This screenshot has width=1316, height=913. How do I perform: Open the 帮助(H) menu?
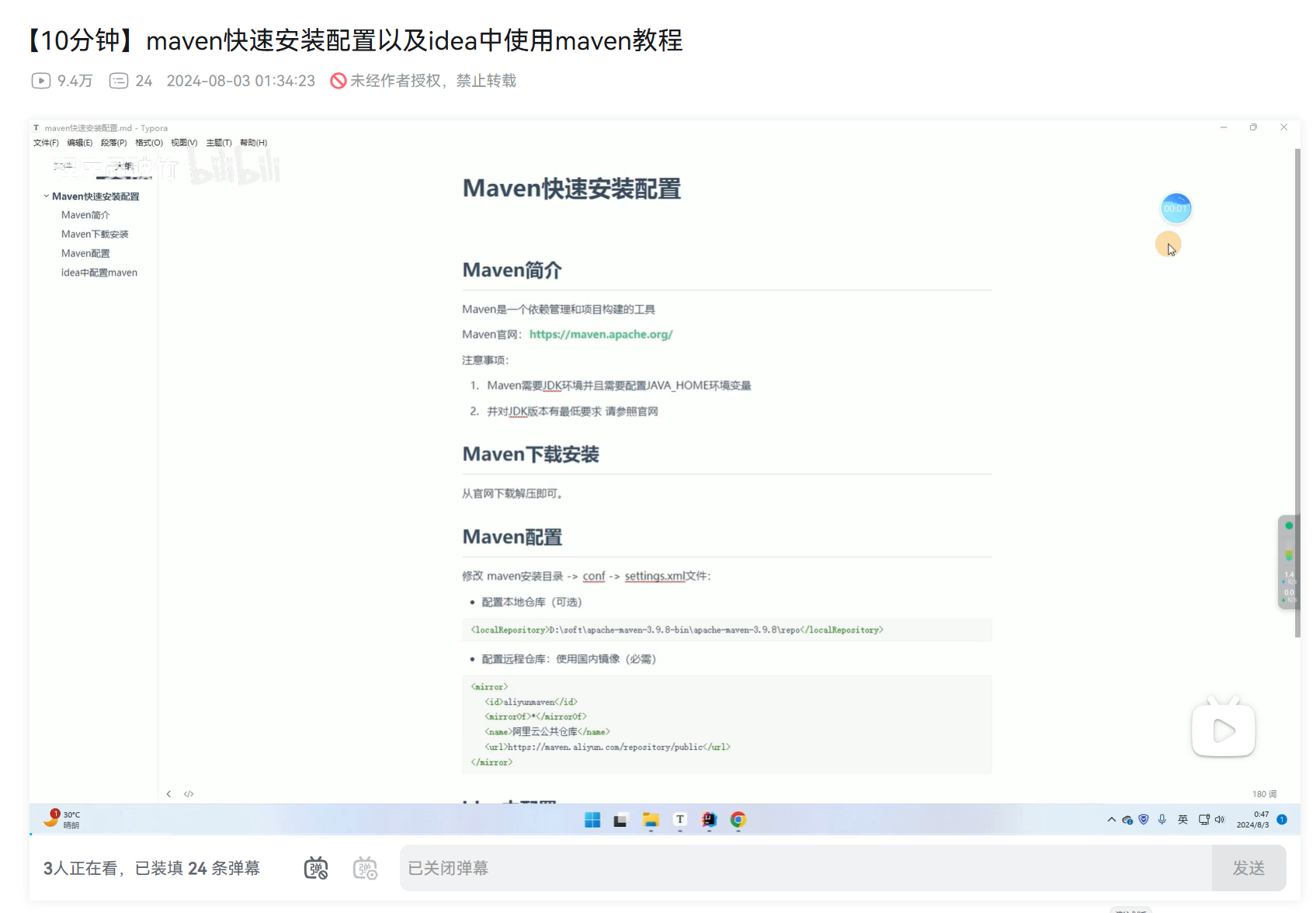[253, 143]
